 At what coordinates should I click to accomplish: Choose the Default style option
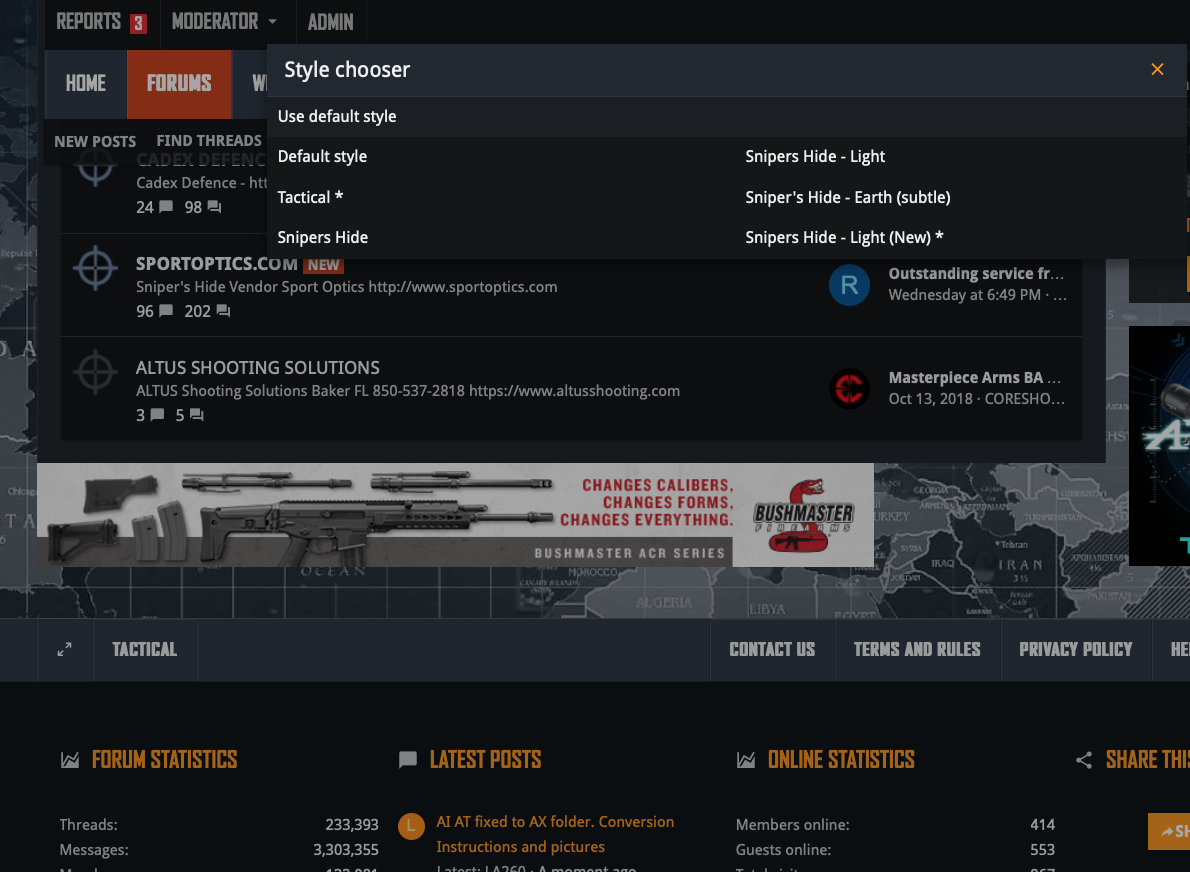coord(323,156)
